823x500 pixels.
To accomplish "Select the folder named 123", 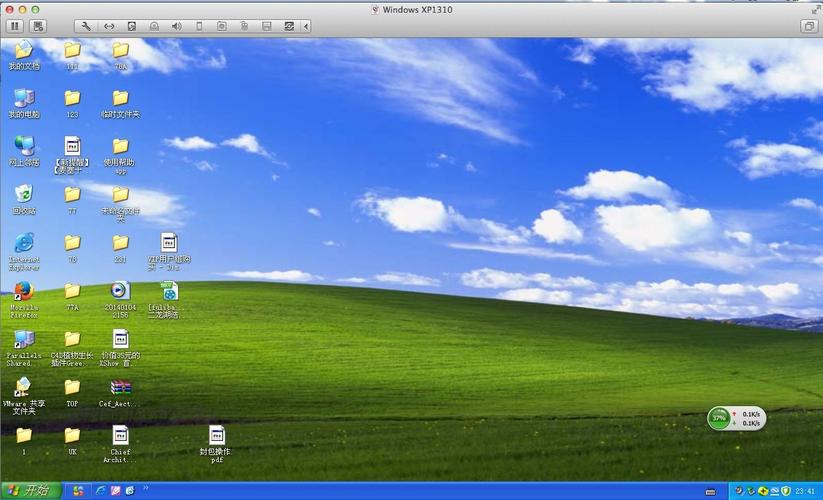I will pyautogui.click(x=72, y=103).
